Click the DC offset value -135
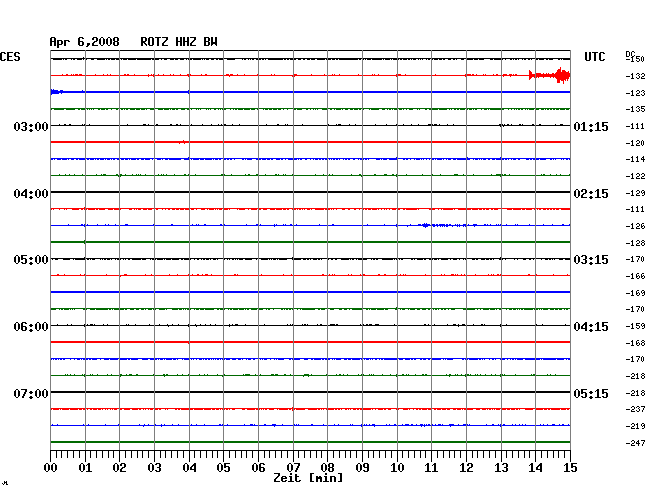650x494 pixels. 635,109
